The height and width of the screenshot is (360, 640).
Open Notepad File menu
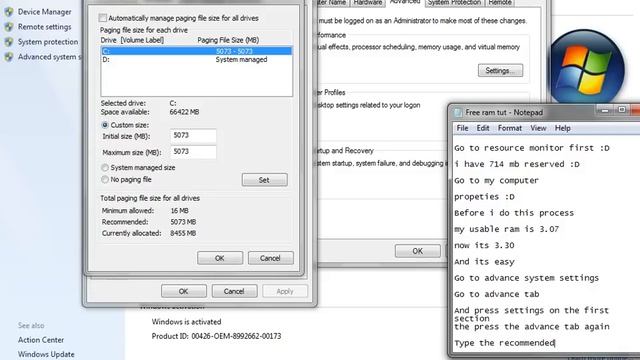tap(462, 128)
